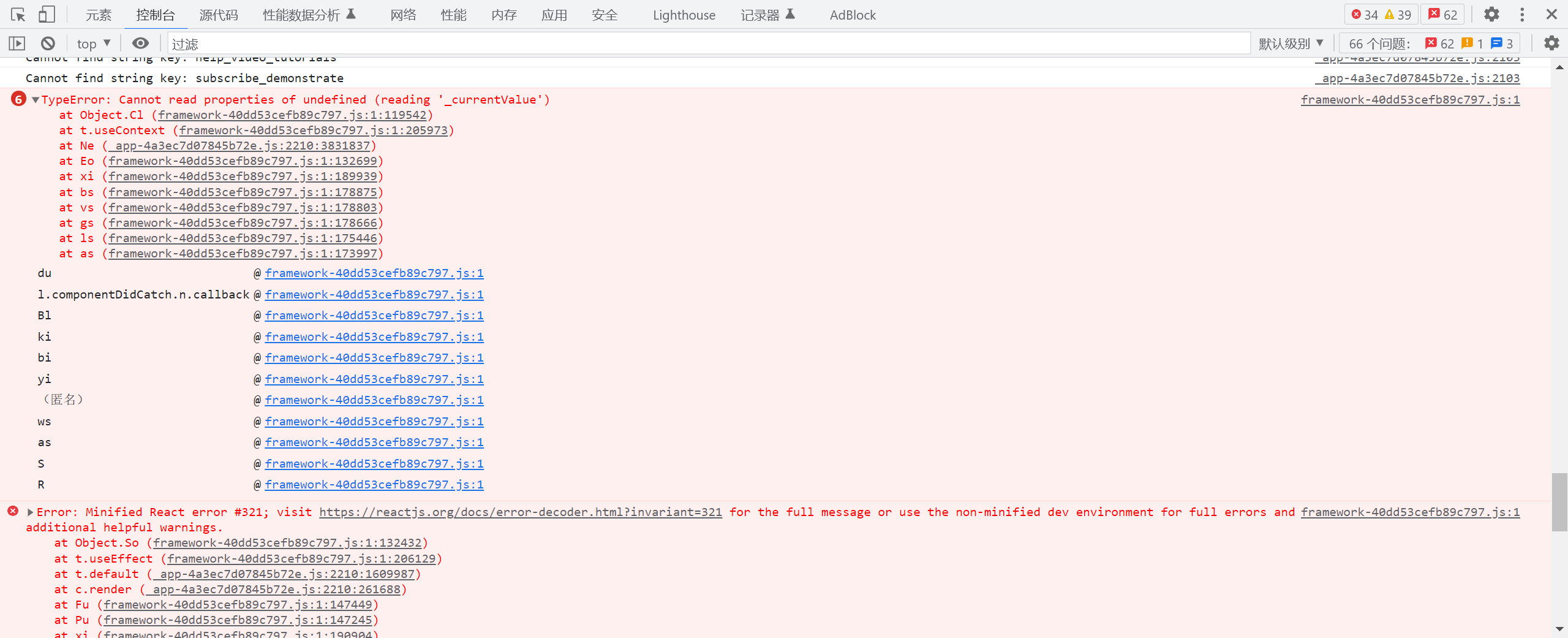Screen dimensions: 1568x638
Task: Open the (匿名) call frame source link
Action: click(374, 400)
